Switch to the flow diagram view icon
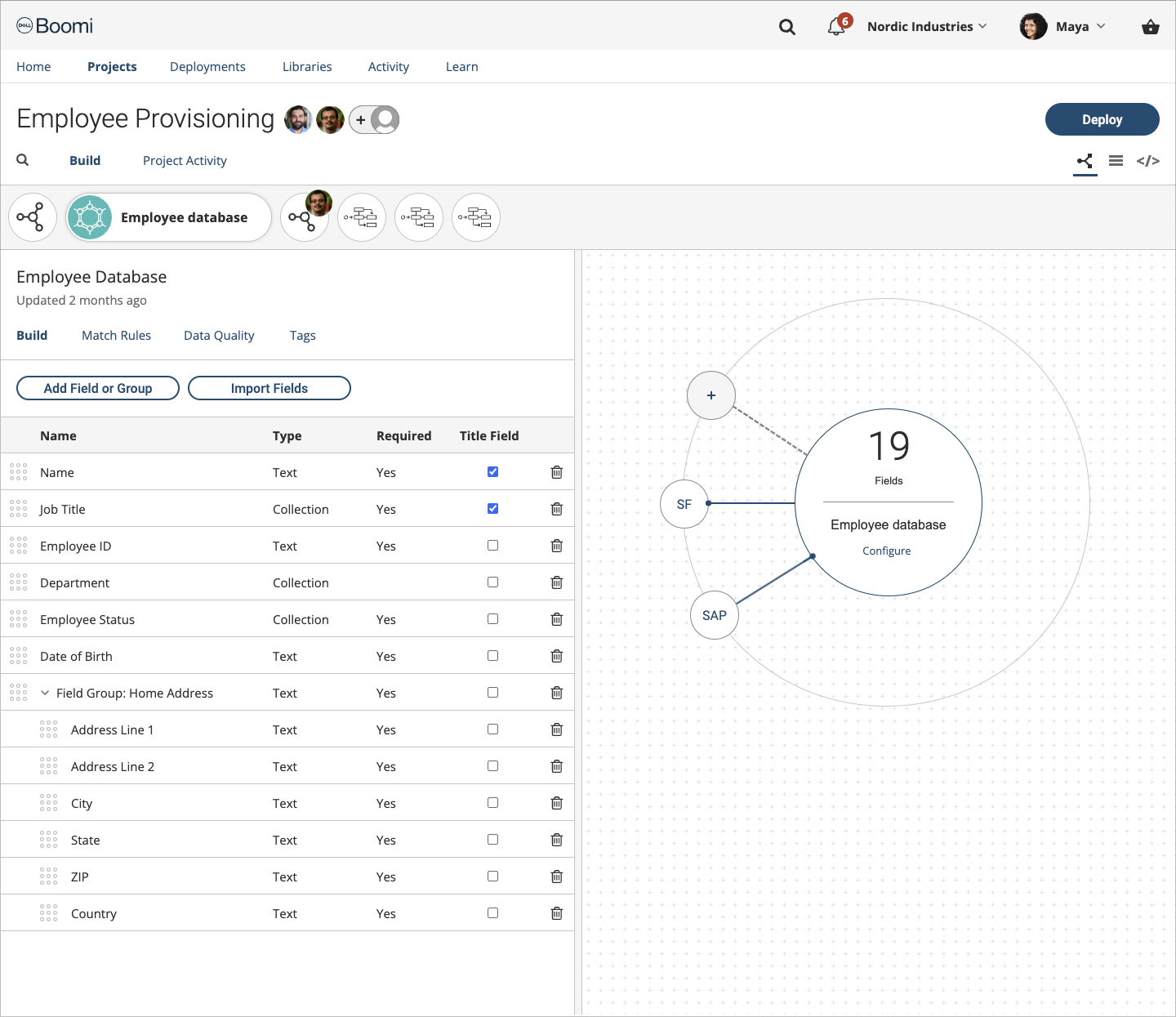1176x1017 pixels. click(1085, 161)
